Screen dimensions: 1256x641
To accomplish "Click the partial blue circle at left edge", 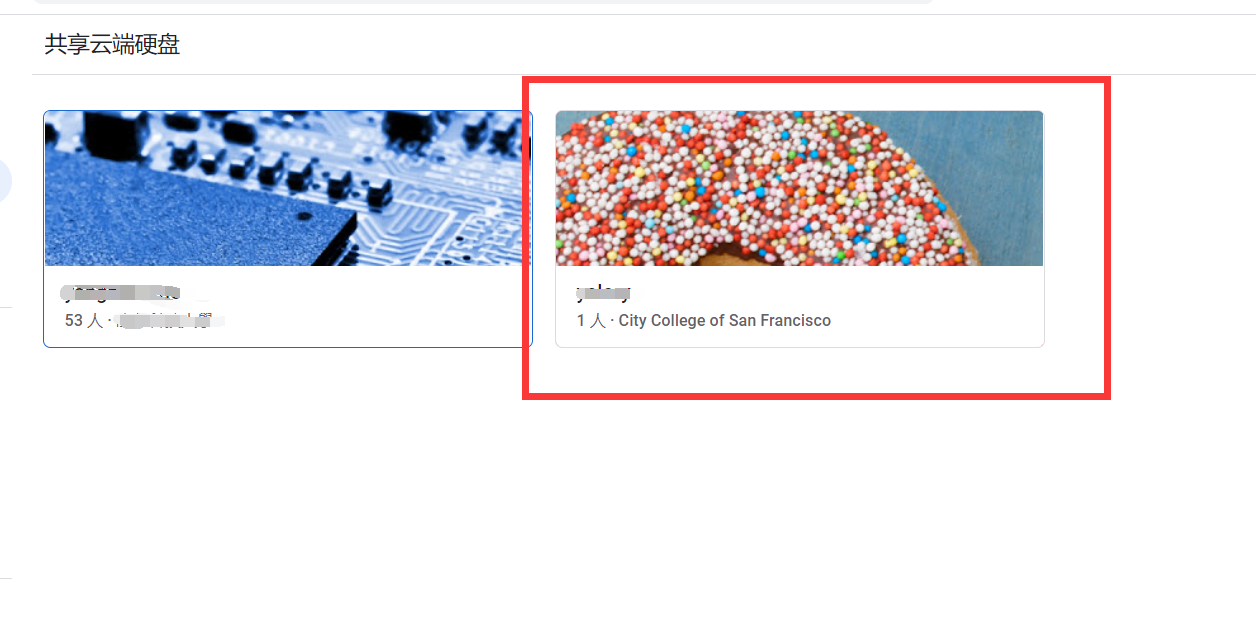I will pyautogui.click(x=5, y=181).
